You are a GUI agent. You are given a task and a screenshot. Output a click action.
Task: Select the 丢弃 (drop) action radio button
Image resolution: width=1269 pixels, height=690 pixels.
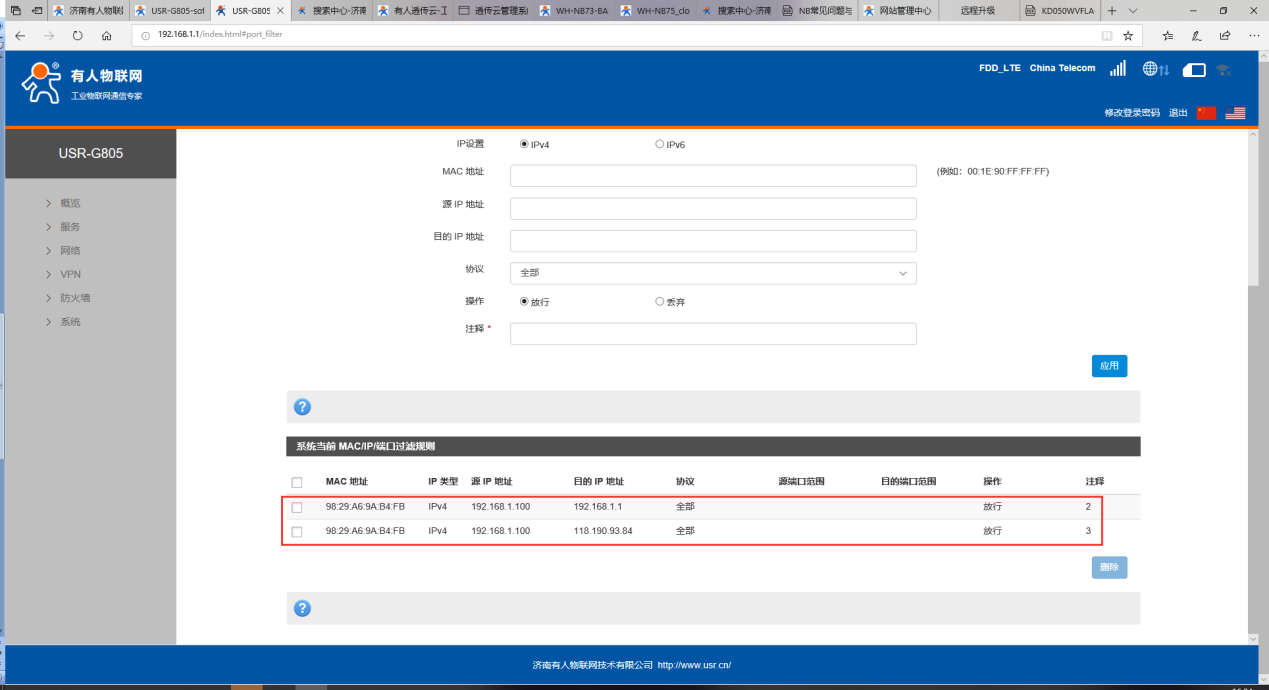(x=660, y=301)
